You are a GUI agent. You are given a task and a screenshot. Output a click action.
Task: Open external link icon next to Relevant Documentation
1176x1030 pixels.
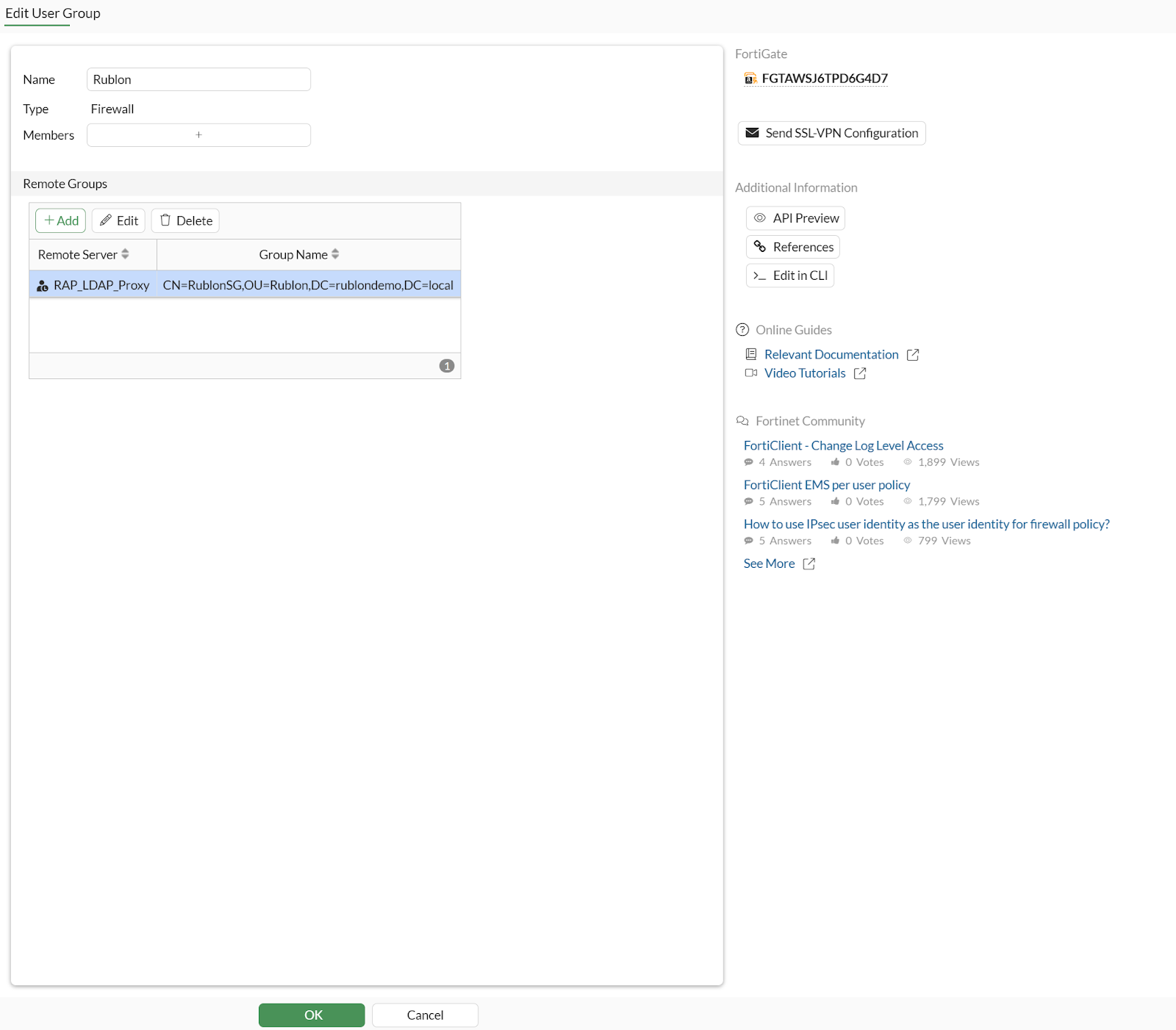tap(913, 355)
